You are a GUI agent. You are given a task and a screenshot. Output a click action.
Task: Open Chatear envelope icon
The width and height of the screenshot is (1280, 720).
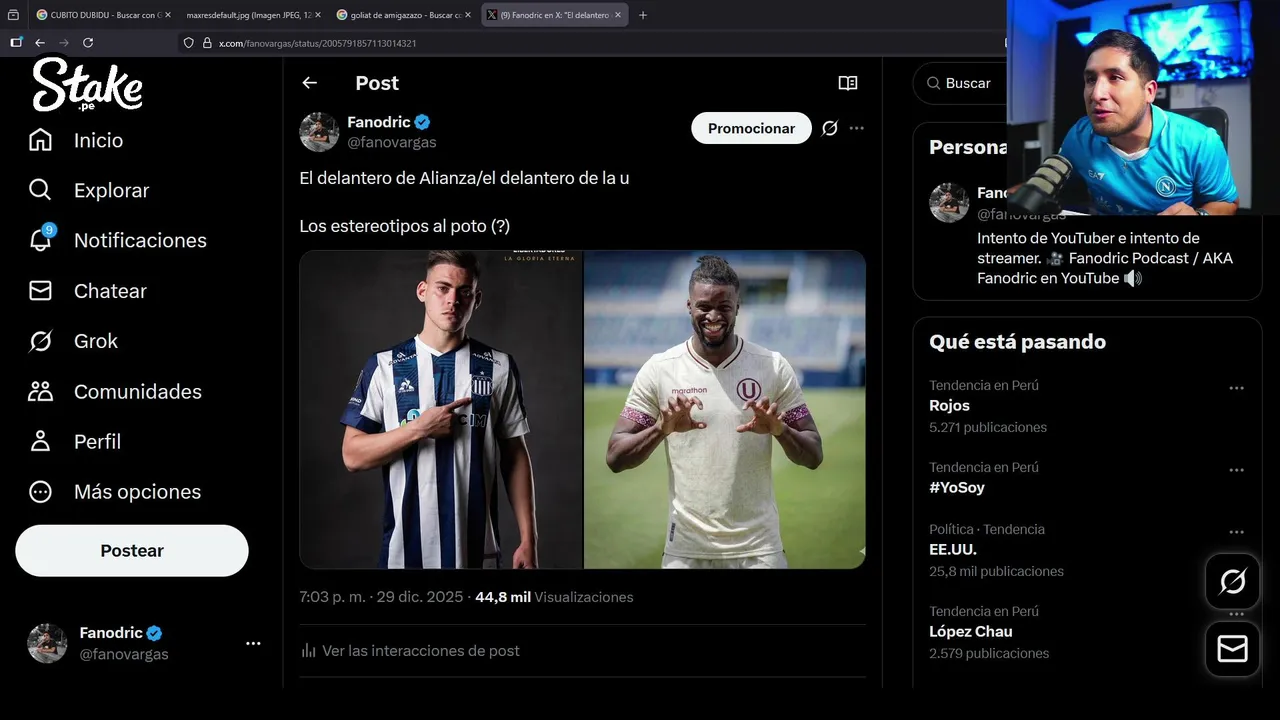pyautogui.click(x=40, y=291)
